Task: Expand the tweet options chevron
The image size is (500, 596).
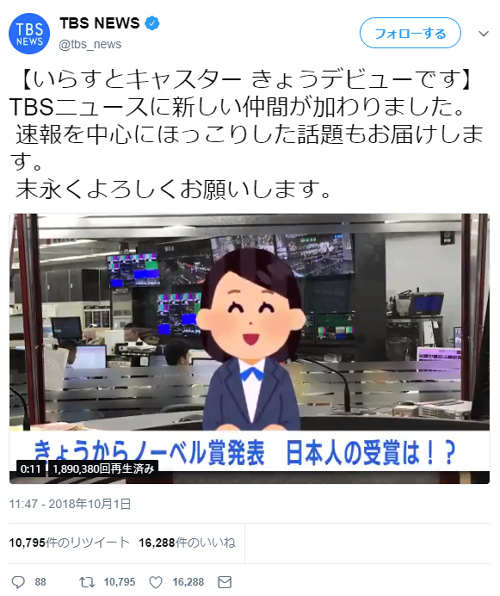Action: click(483, 33)
